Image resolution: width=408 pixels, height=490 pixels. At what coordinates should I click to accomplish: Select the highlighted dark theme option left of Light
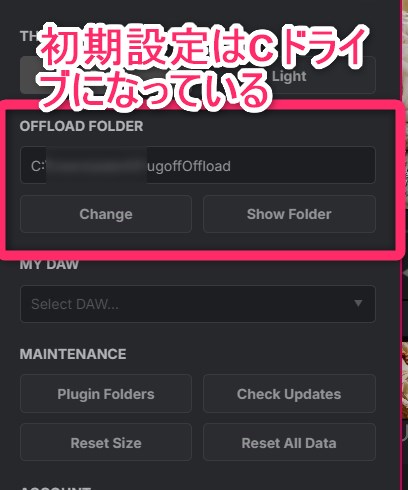point(28,76)
